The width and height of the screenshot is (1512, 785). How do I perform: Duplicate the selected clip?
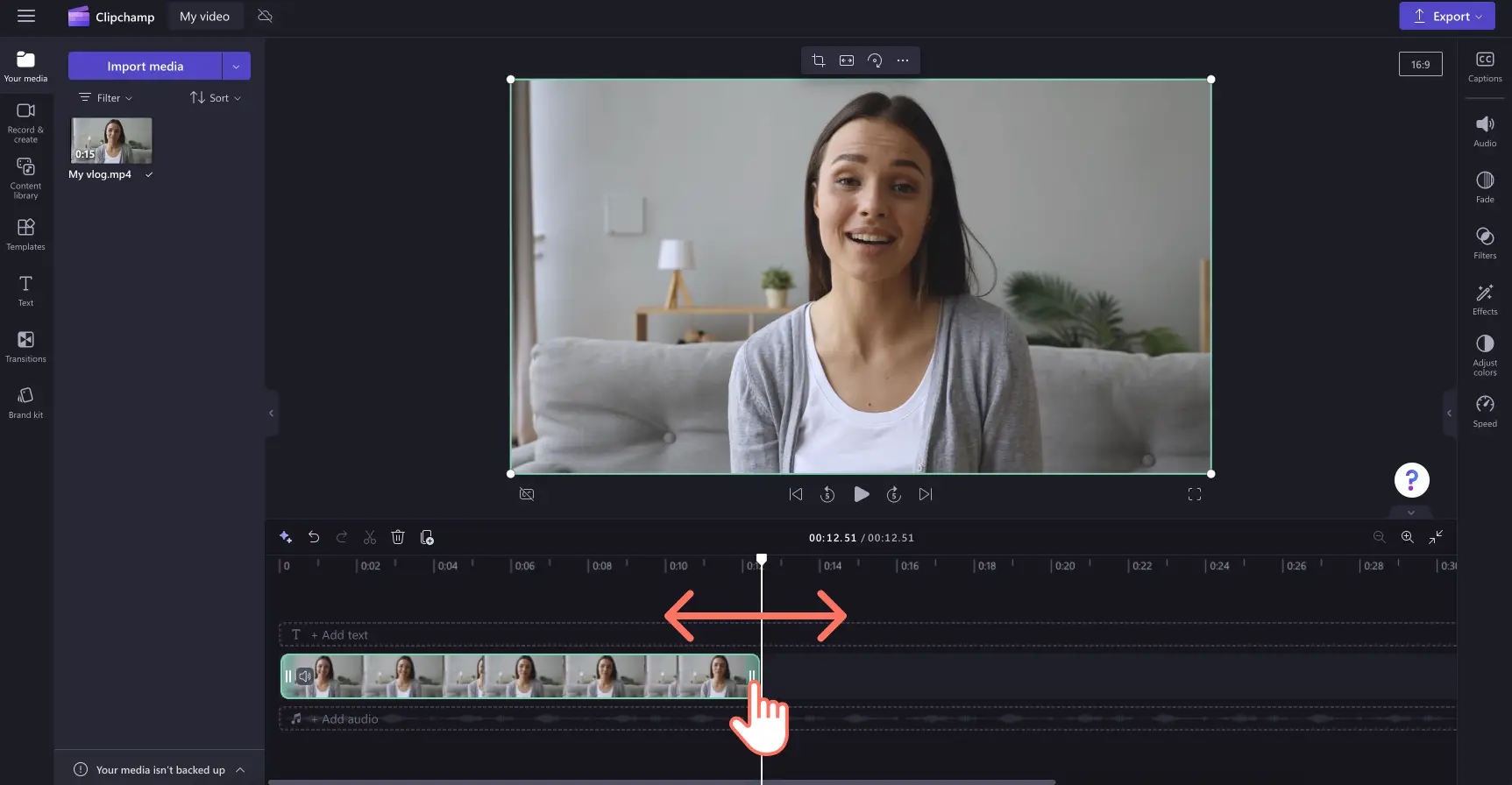pyautogui.click(x=427, y=537)
